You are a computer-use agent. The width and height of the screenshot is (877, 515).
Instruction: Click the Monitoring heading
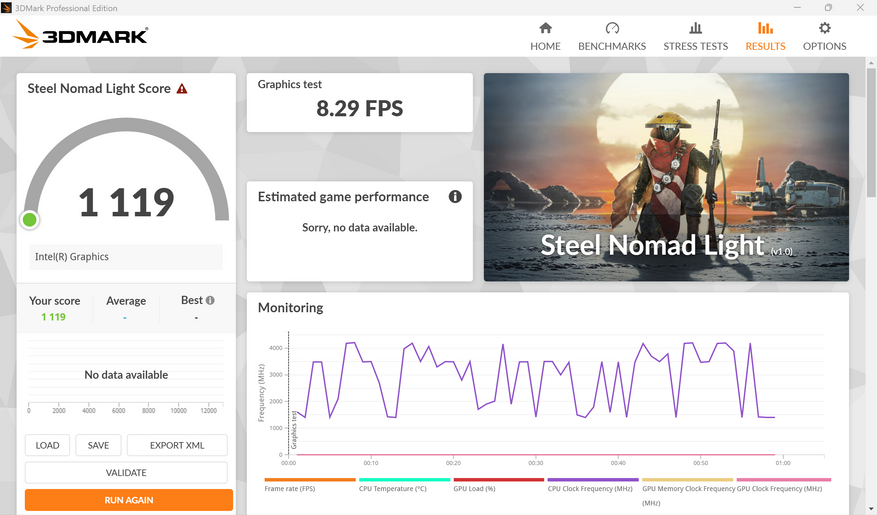coord(290,308)
